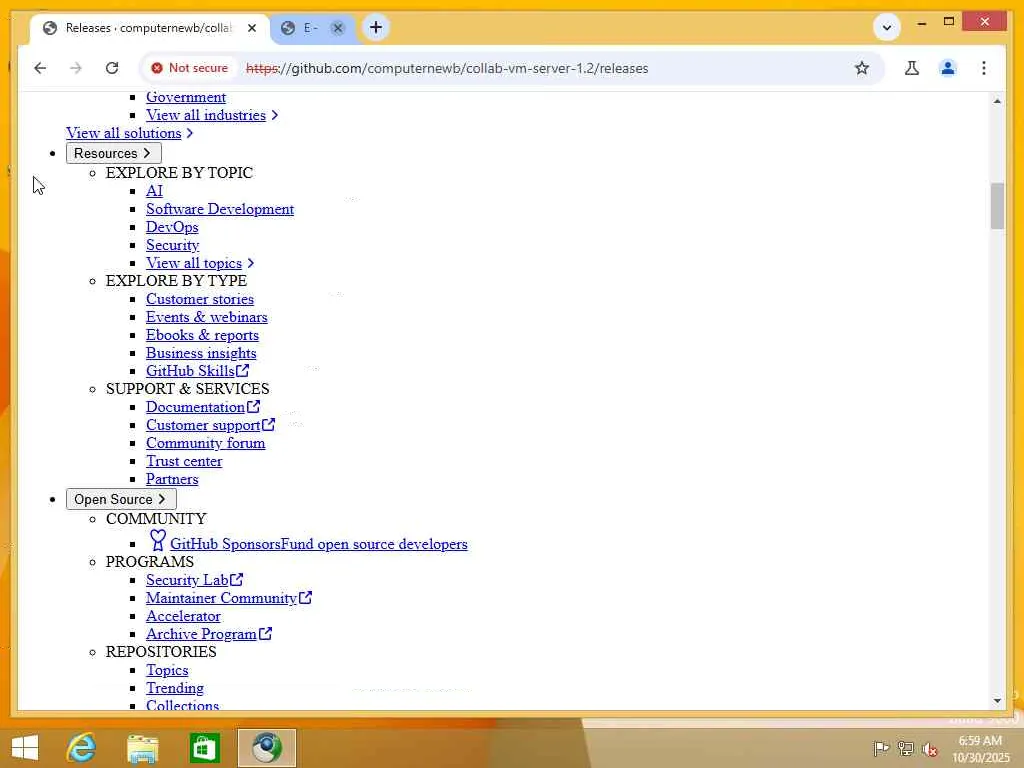
Task: Open Accelerator link
Action: [183, 616]
